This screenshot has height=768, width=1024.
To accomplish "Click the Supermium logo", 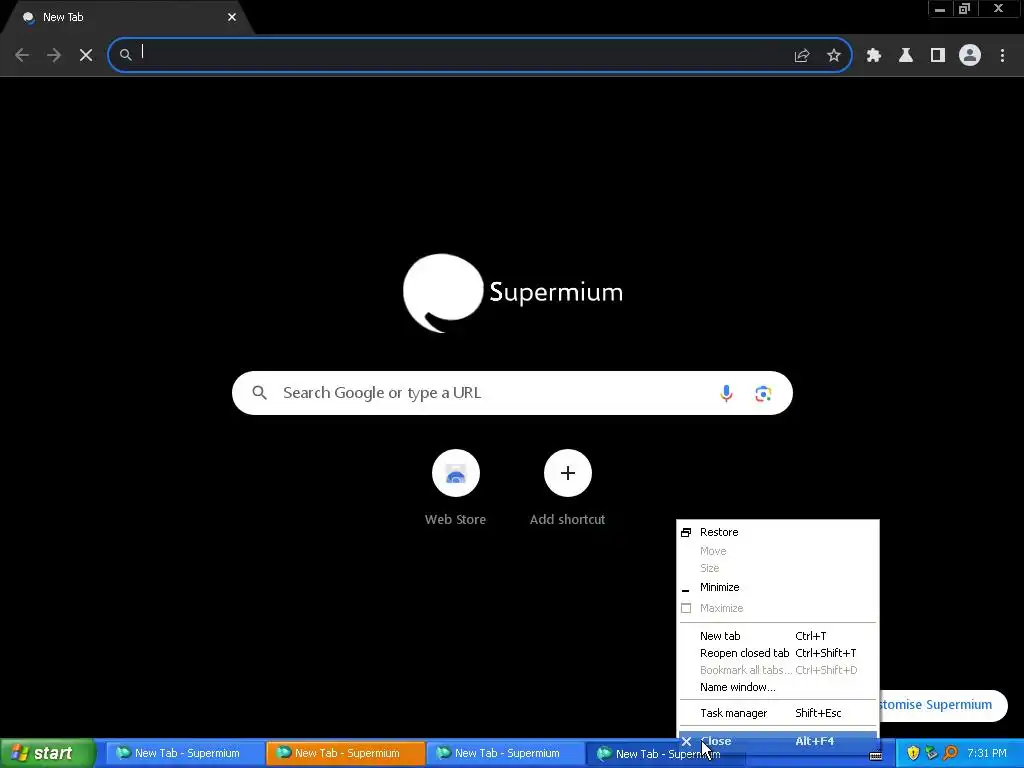I will [x=513, y=293].
